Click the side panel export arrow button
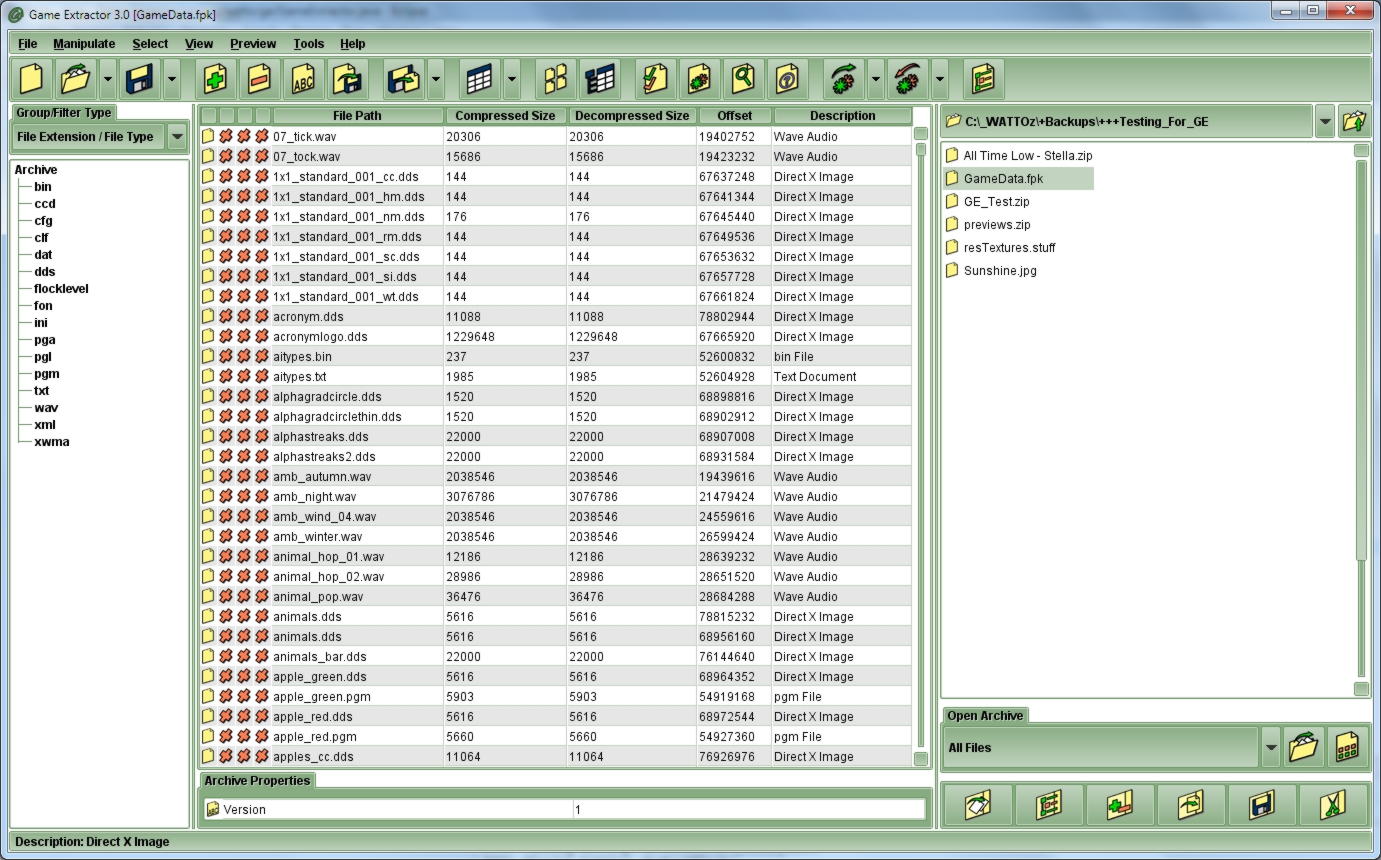The image size is (1381, 860). tap(1190, 804)
